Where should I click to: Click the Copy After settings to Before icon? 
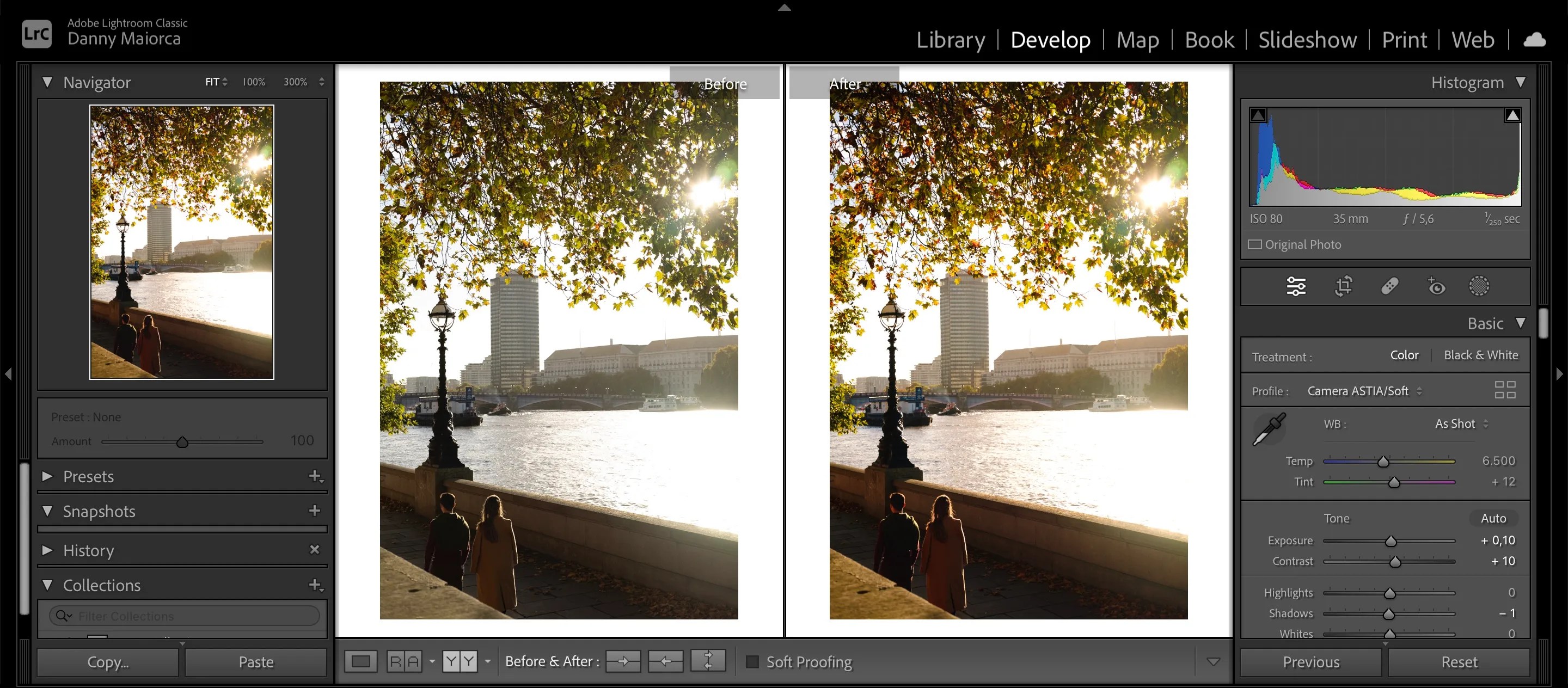665,661
